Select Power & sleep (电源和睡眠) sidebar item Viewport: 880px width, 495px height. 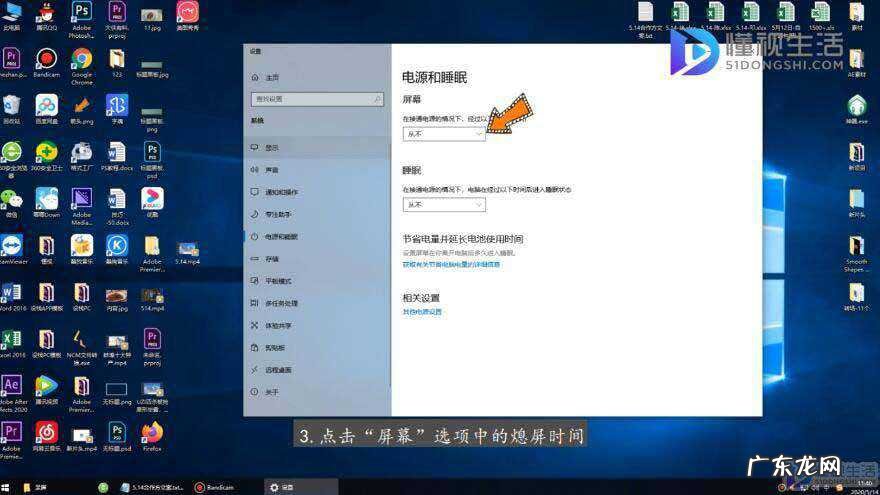[x=317, y=237]
